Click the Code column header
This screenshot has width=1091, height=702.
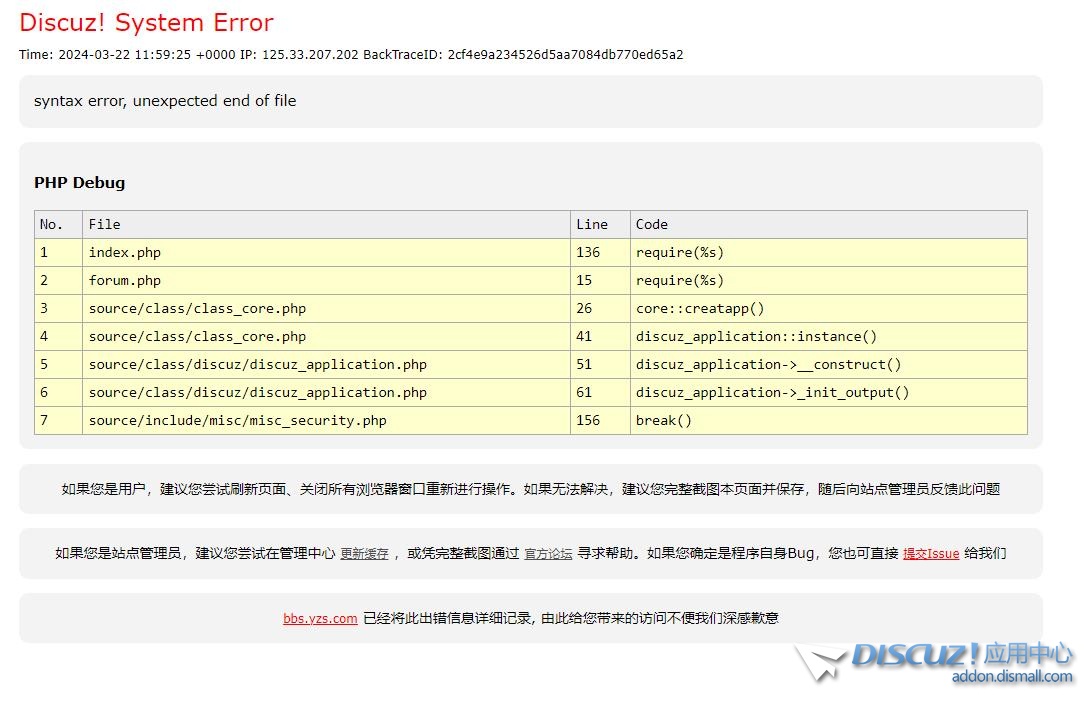652,225
